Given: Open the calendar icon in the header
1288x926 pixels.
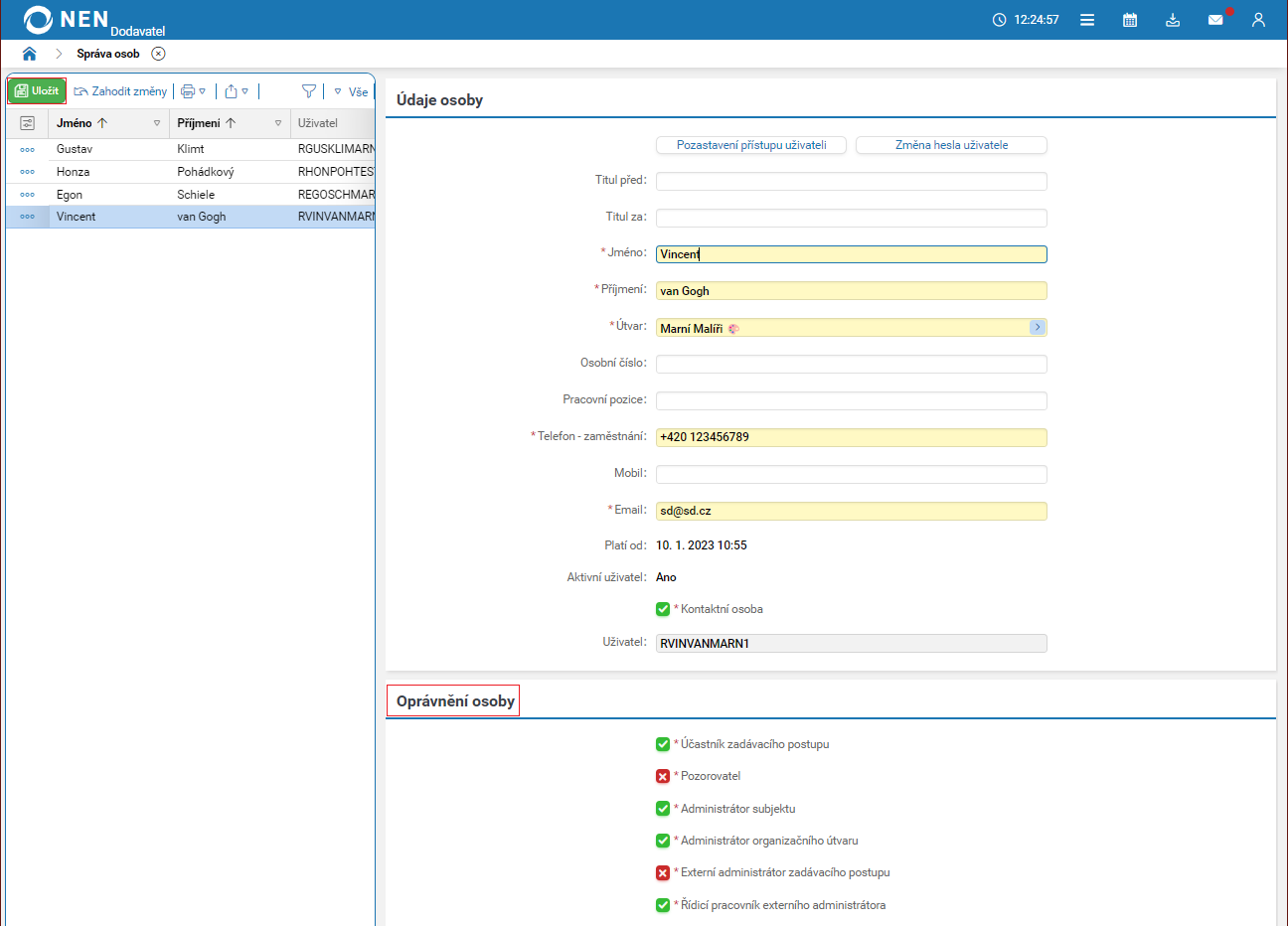Looking at the screenshot, I should [x=1130, y=20].
